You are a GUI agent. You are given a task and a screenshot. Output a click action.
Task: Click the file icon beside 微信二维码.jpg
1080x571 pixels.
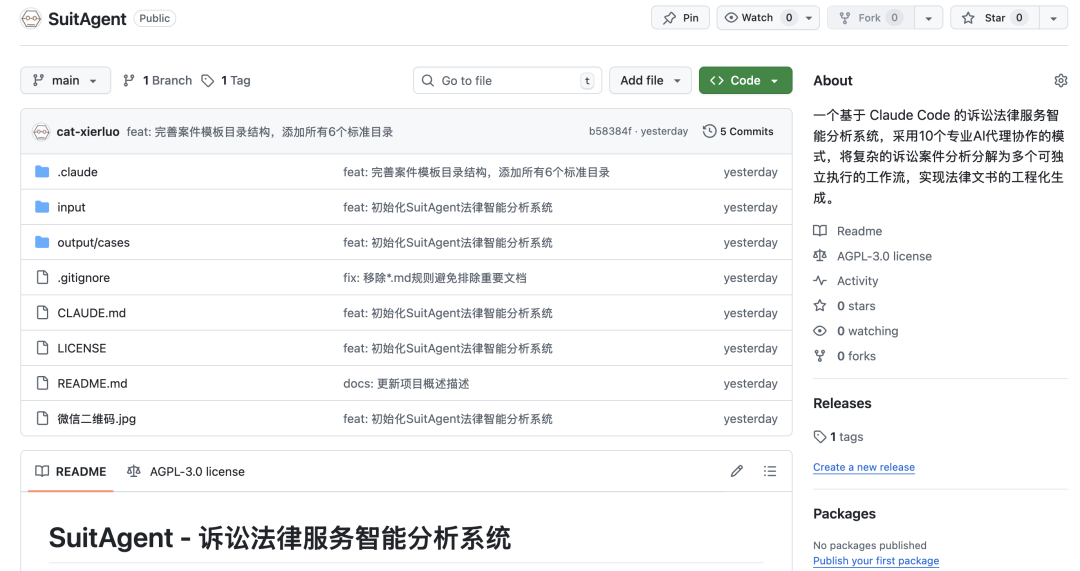click(42, 418)
